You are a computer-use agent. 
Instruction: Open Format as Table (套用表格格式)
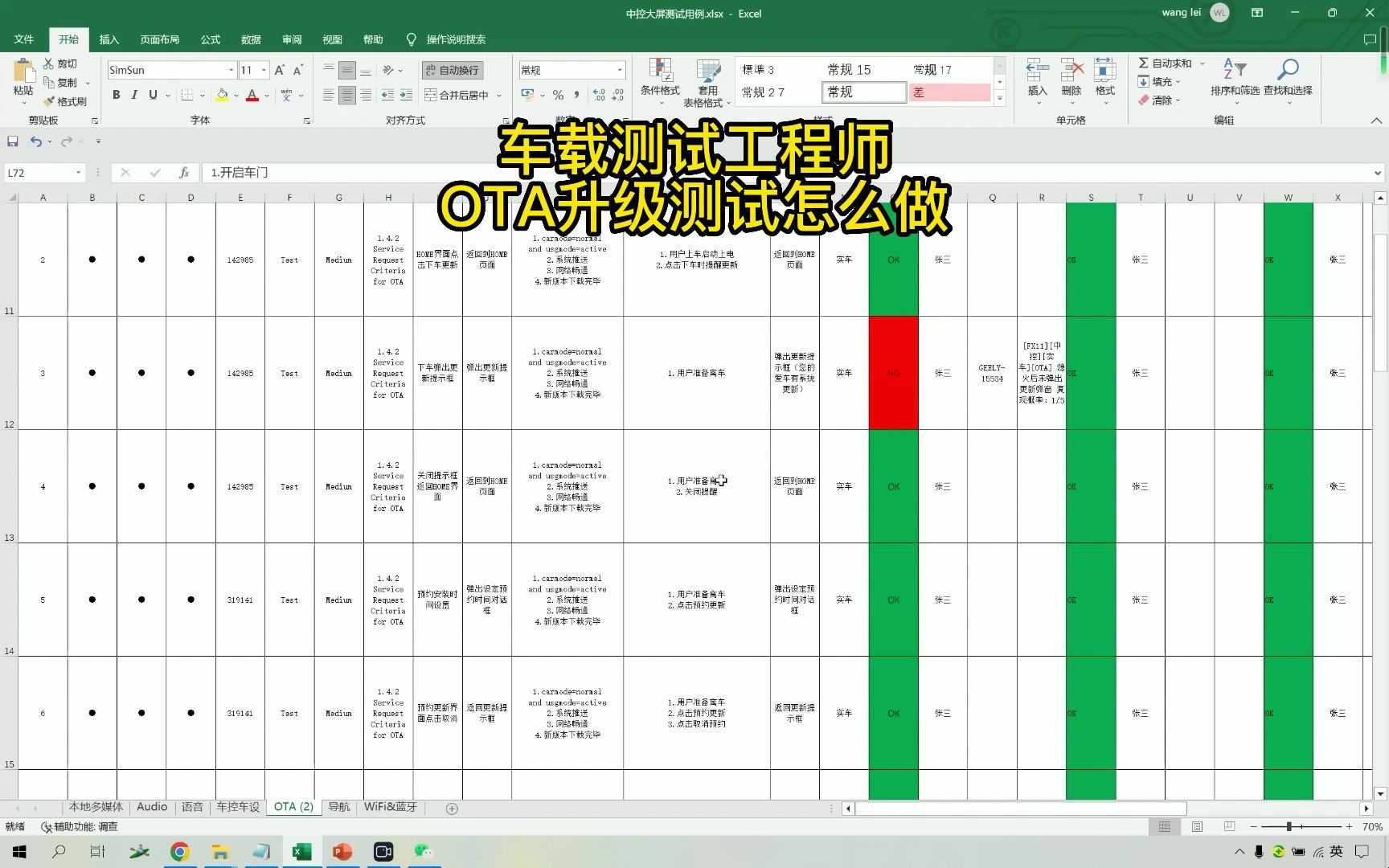pos(707,82)
